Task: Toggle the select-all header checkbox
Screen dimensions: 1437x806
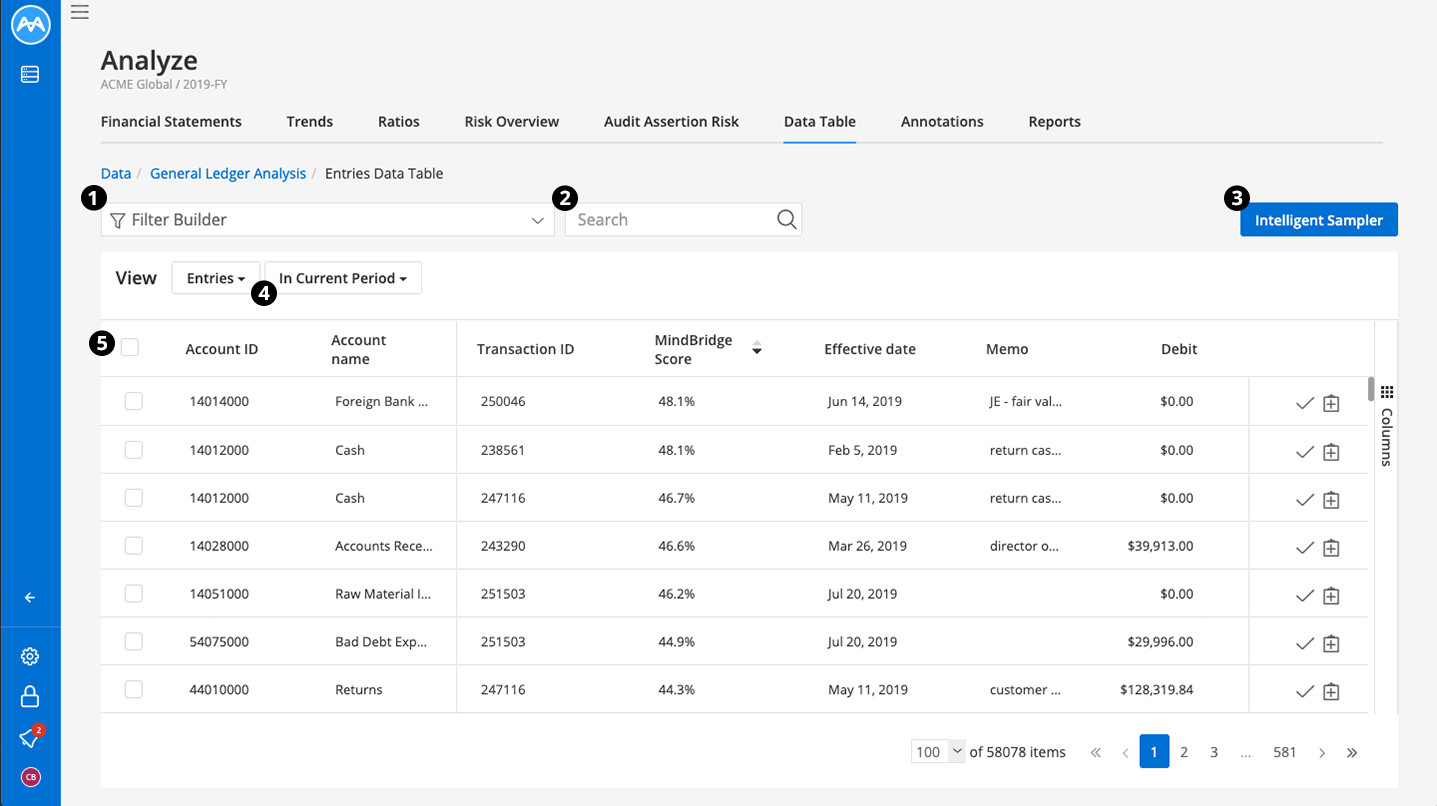Action: pos(130,347)
